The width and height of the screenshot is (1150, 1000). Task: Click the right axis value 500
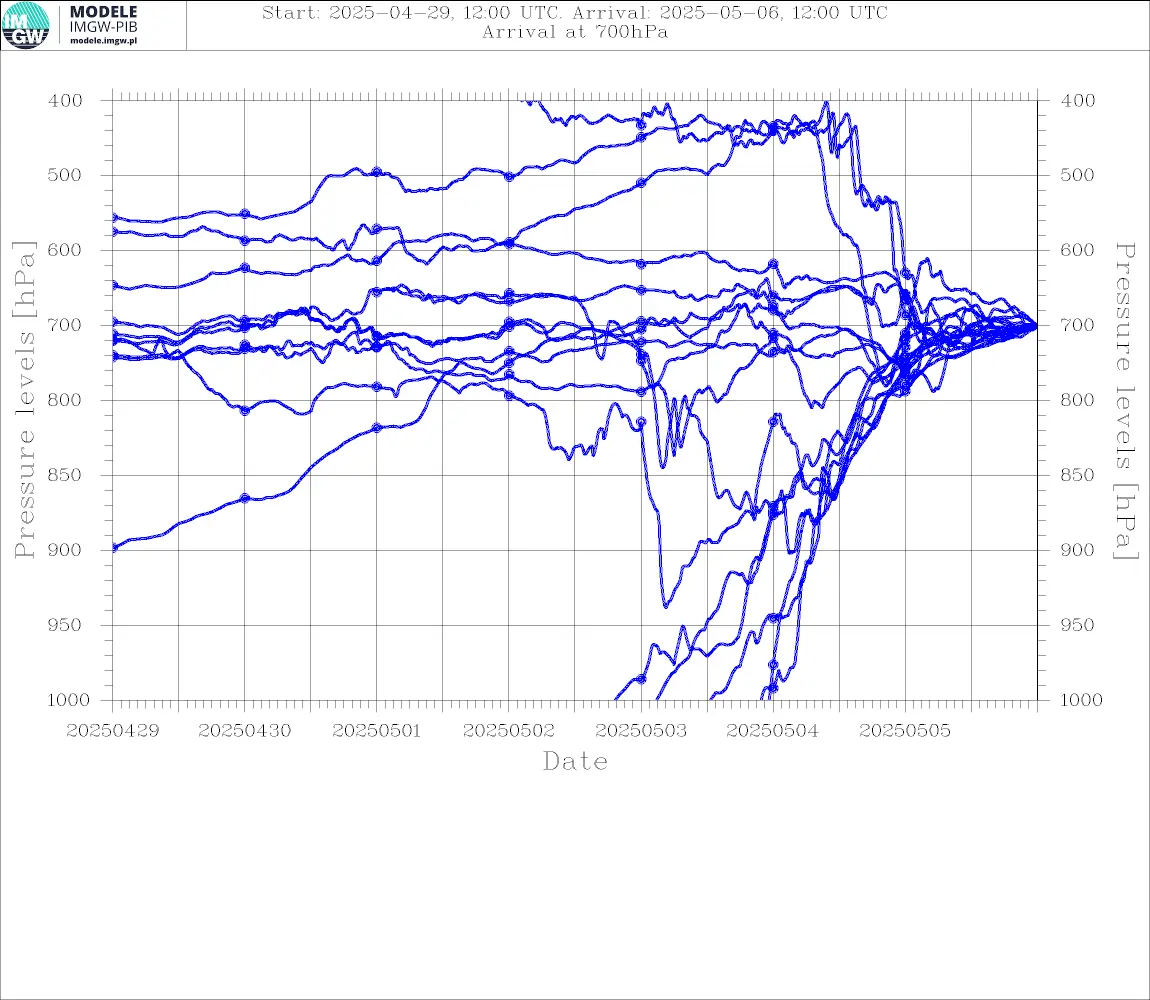coord(1078,175)
